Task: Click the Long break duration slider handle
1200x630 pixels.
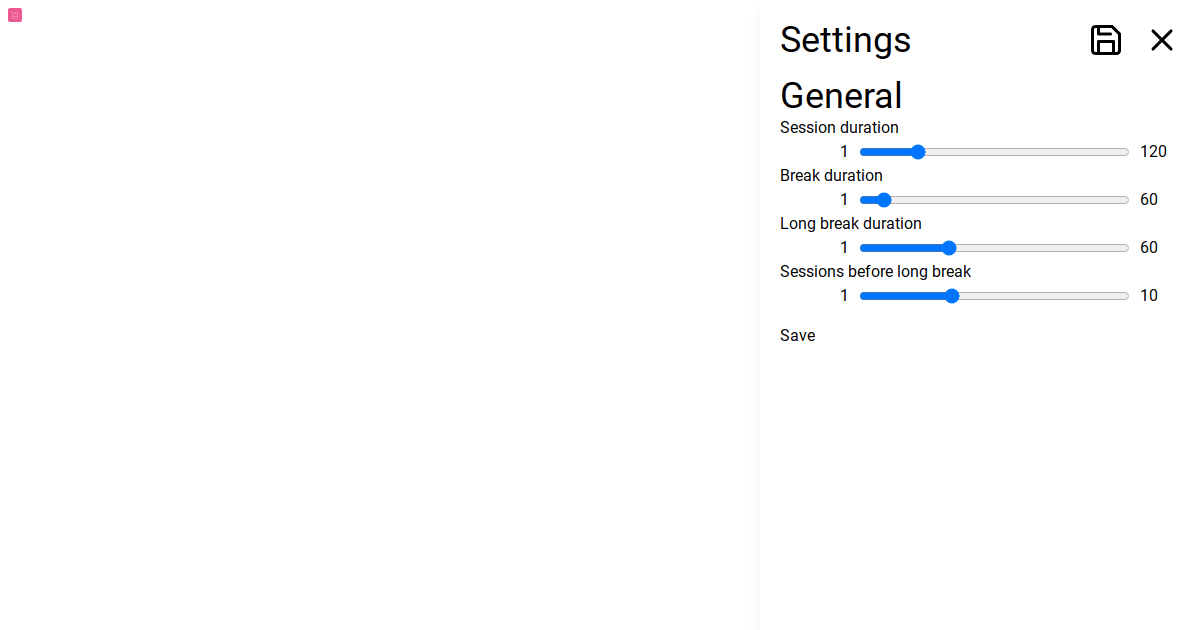Action: [x=949, y=248]
